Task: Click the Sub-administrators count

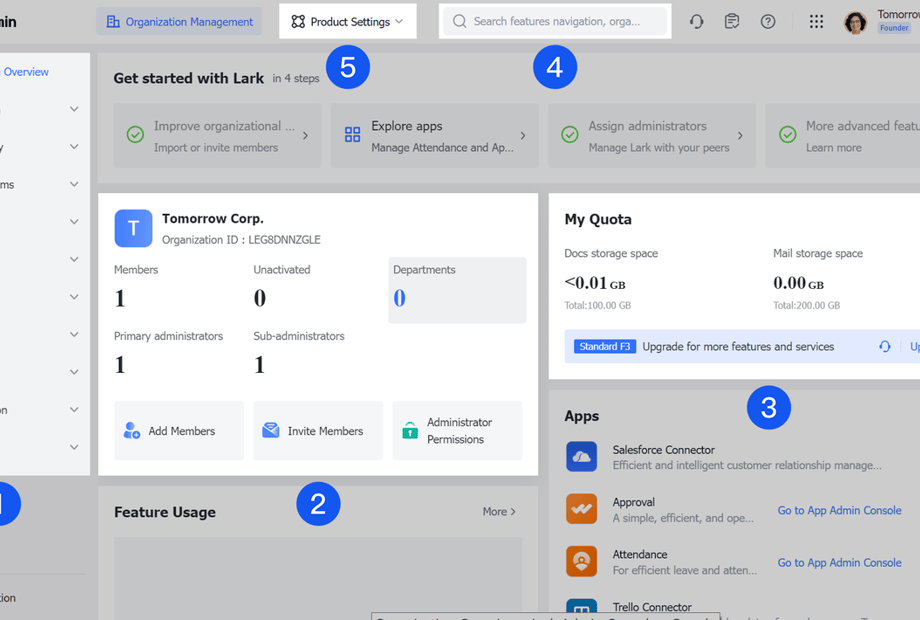Action: click(x=259, y=365)
